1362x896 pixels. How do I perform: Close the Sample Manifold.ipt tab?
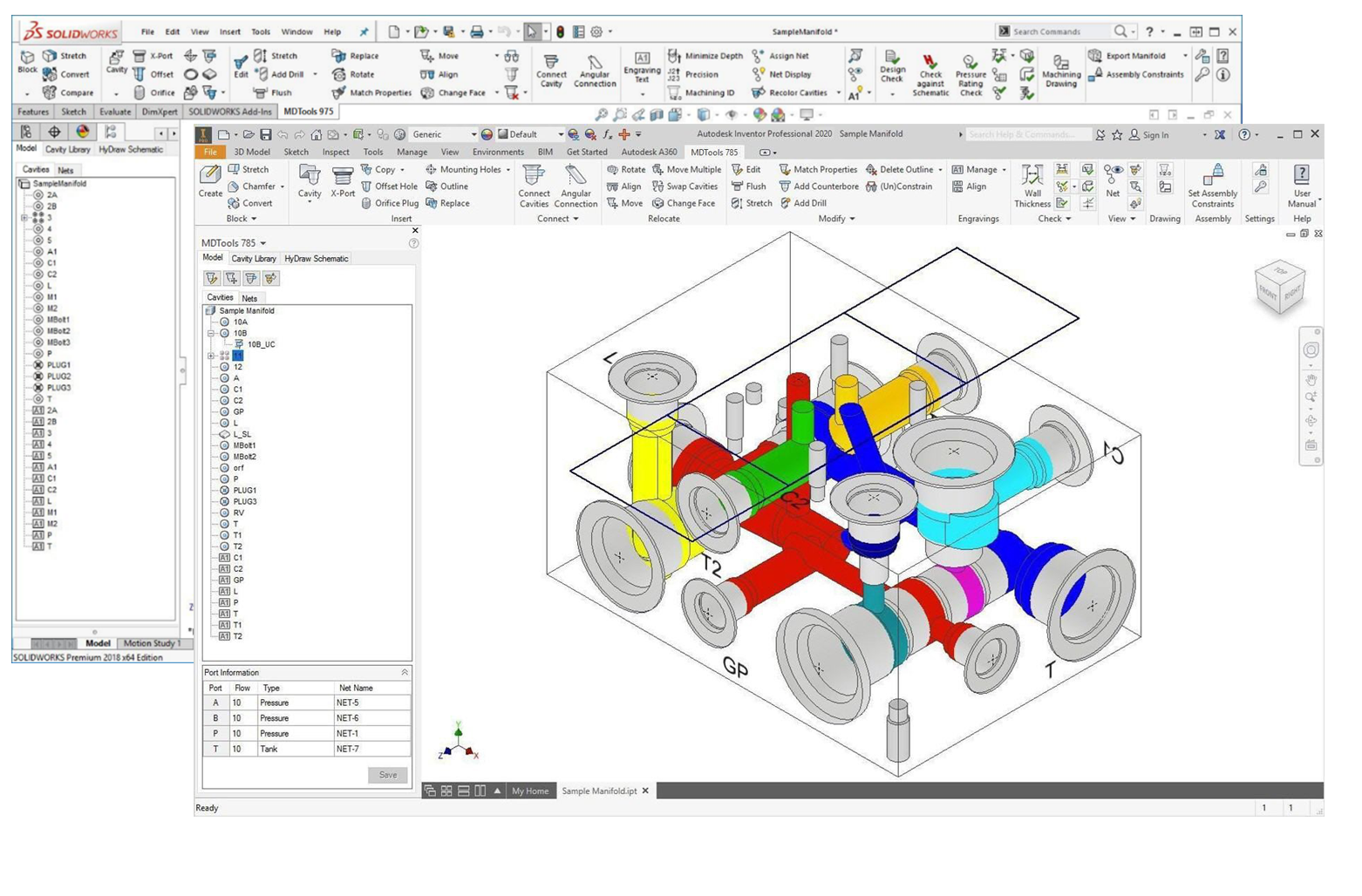click(x=645, y=791)
